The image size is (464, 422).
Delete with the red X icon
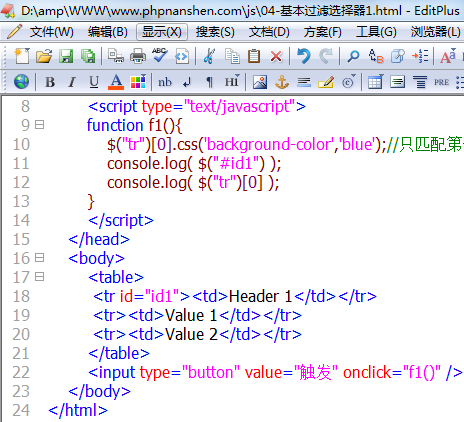click(276, 56)
